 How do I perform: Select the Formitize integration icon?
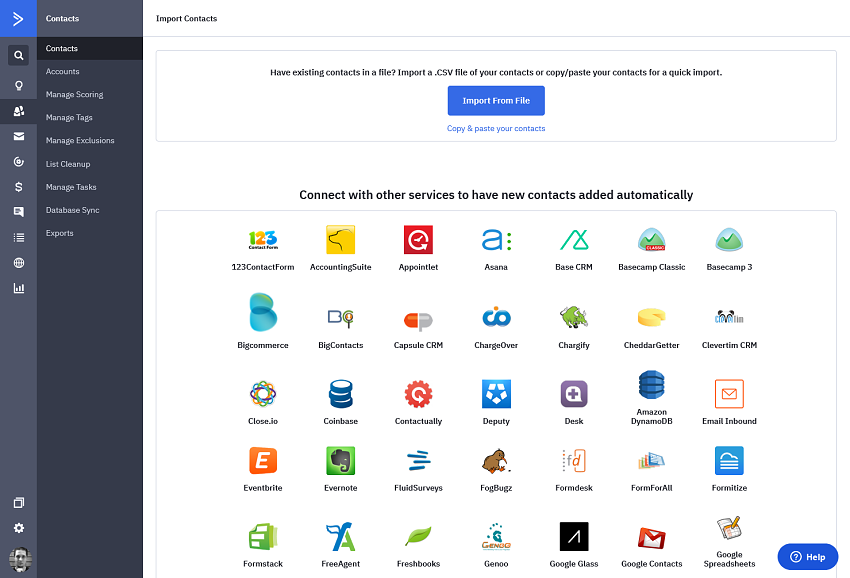(729, 461)
